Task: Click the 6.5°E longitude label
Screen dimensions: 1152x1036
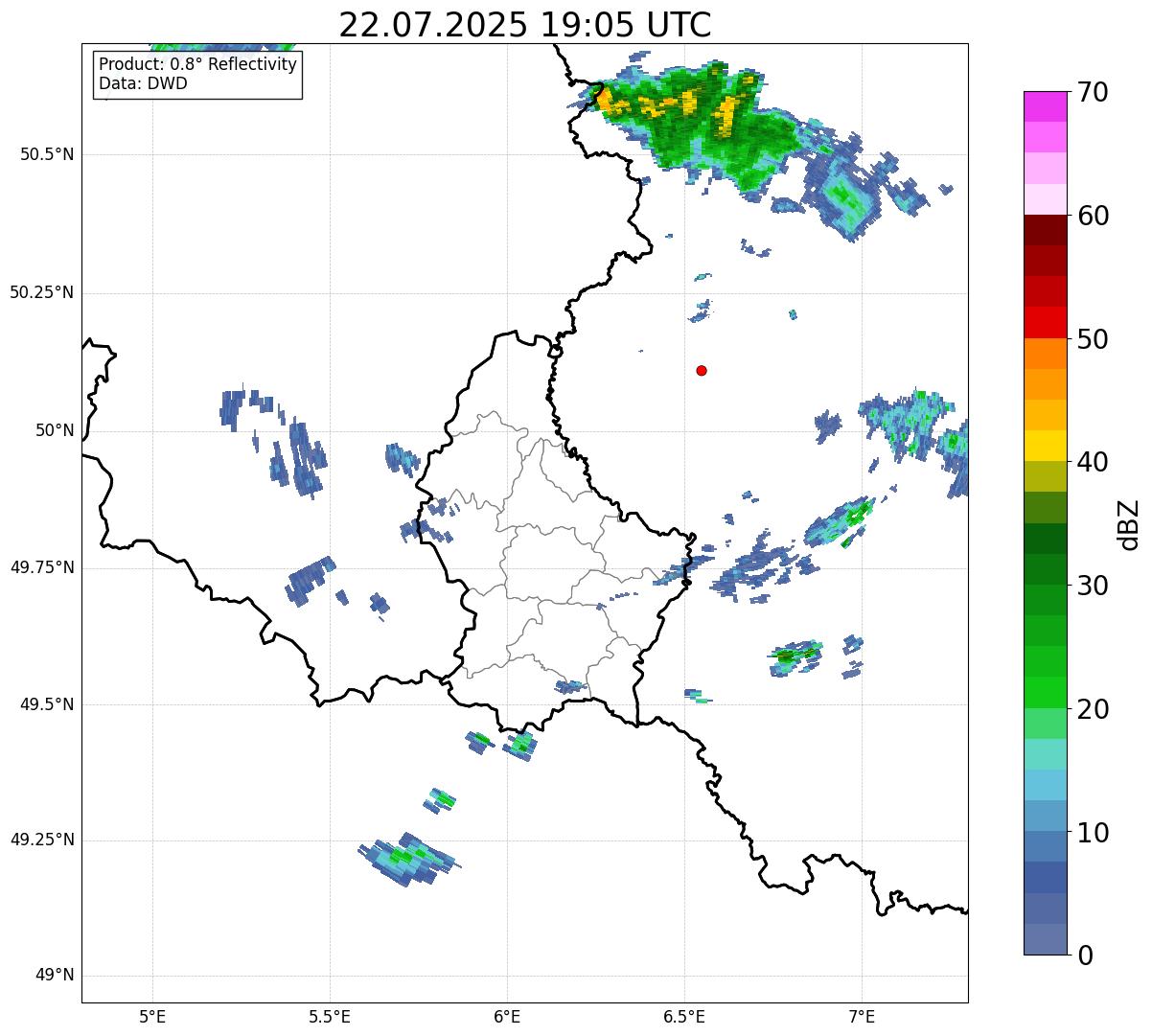Action: click(x=684, y=1016)
